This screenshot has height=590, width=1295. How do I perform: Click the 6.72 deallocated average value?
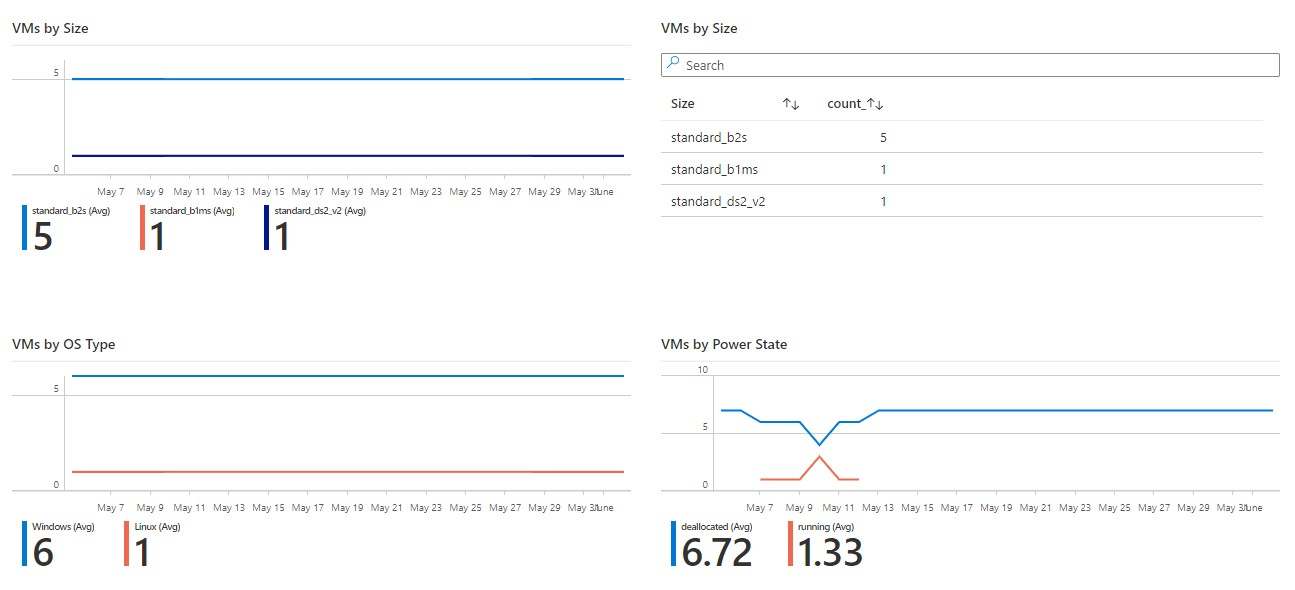(716, 552)
